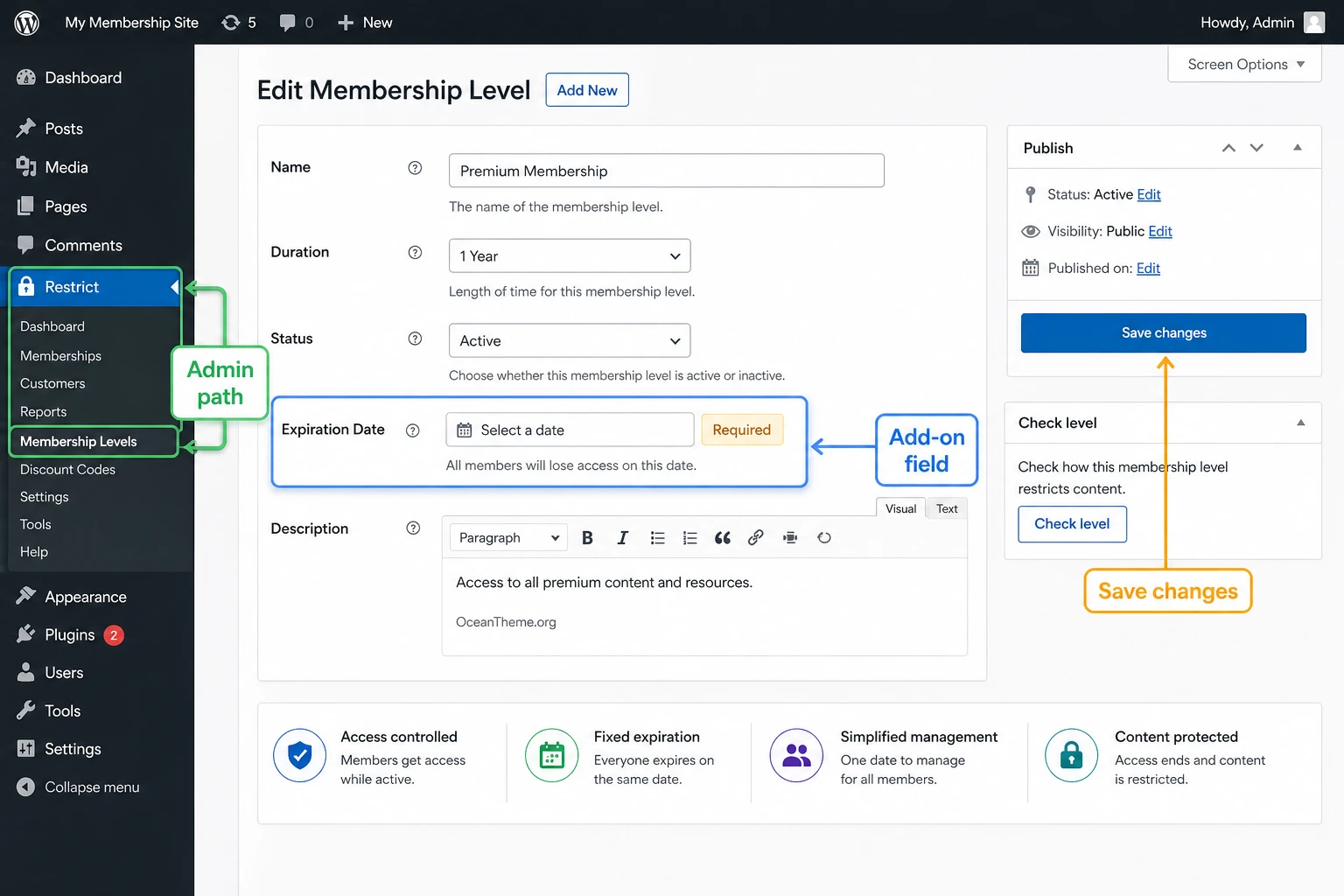Click the undo icon in editor toolbar

coord(824,538)
